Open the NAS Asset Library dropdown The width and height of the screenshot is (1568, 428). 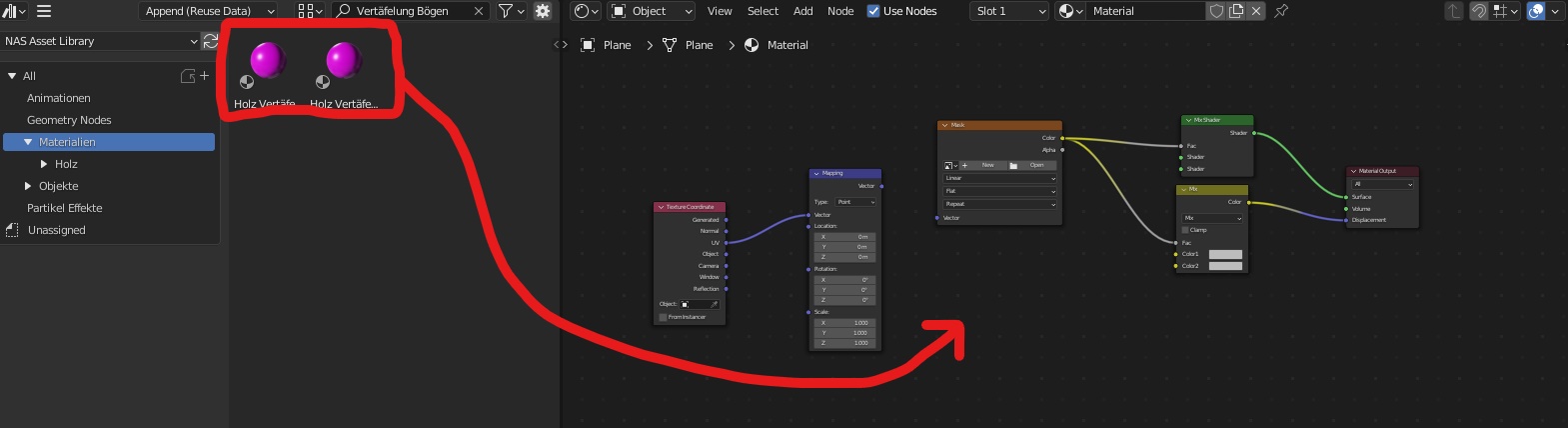[101, 41]
